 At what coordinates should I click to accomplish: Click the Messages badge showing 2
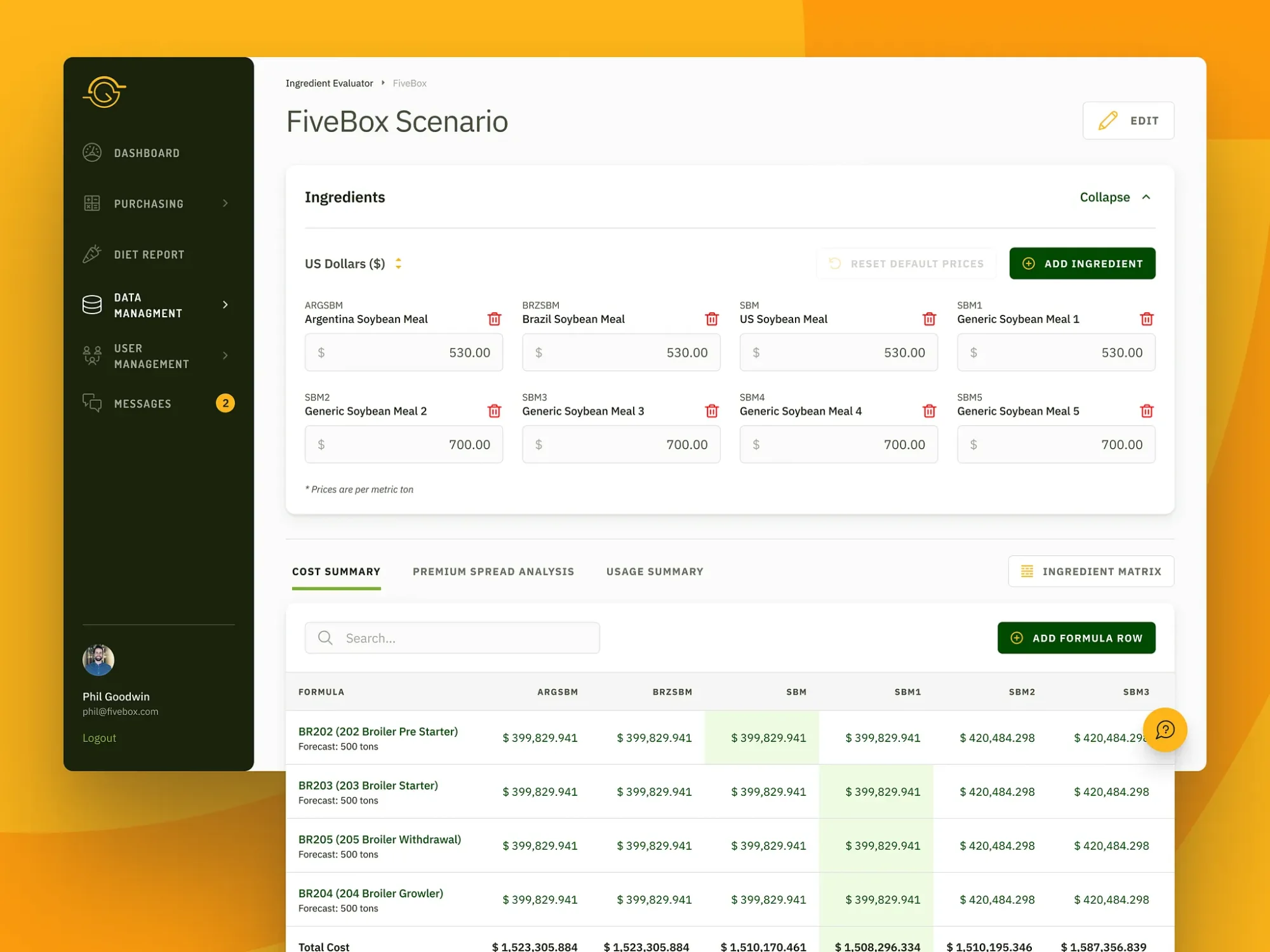225,403
